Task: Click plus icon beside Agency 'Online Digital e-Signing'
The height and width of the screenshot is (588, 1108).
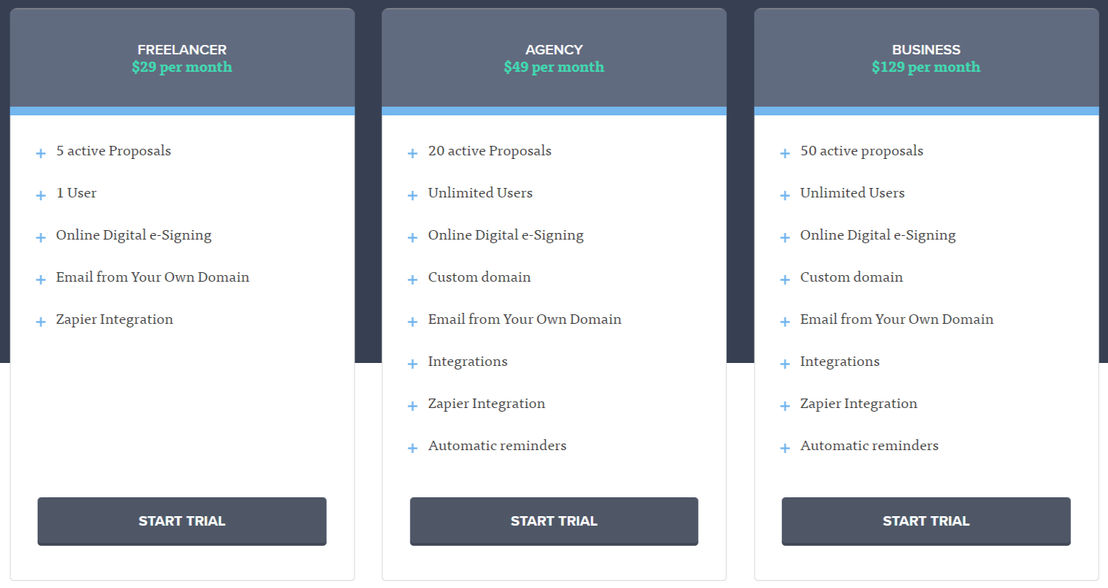Action: [413, 237]
